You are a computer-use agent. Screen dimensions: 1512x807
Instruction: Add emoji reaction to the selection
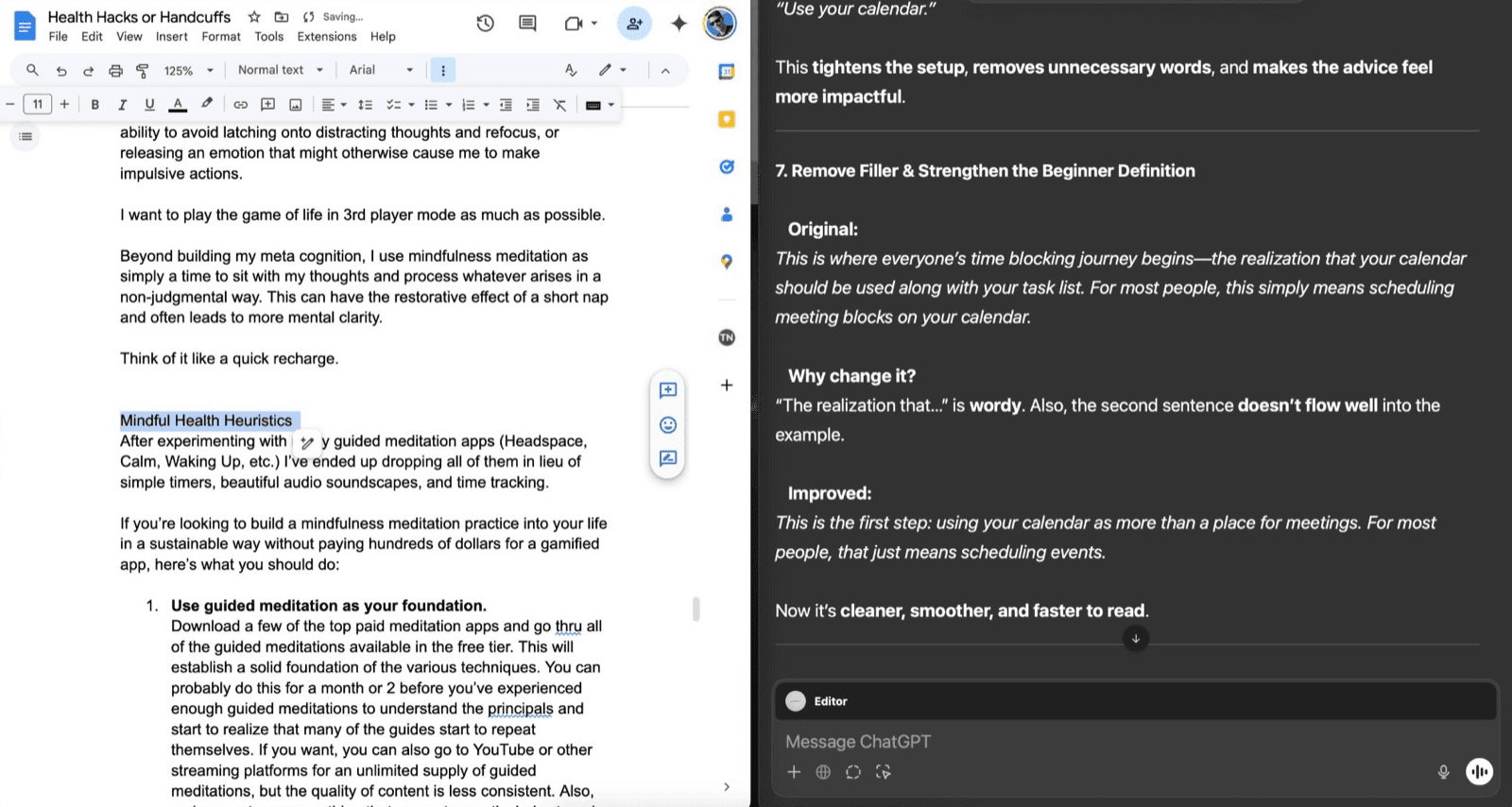click(x=668, y=424)
